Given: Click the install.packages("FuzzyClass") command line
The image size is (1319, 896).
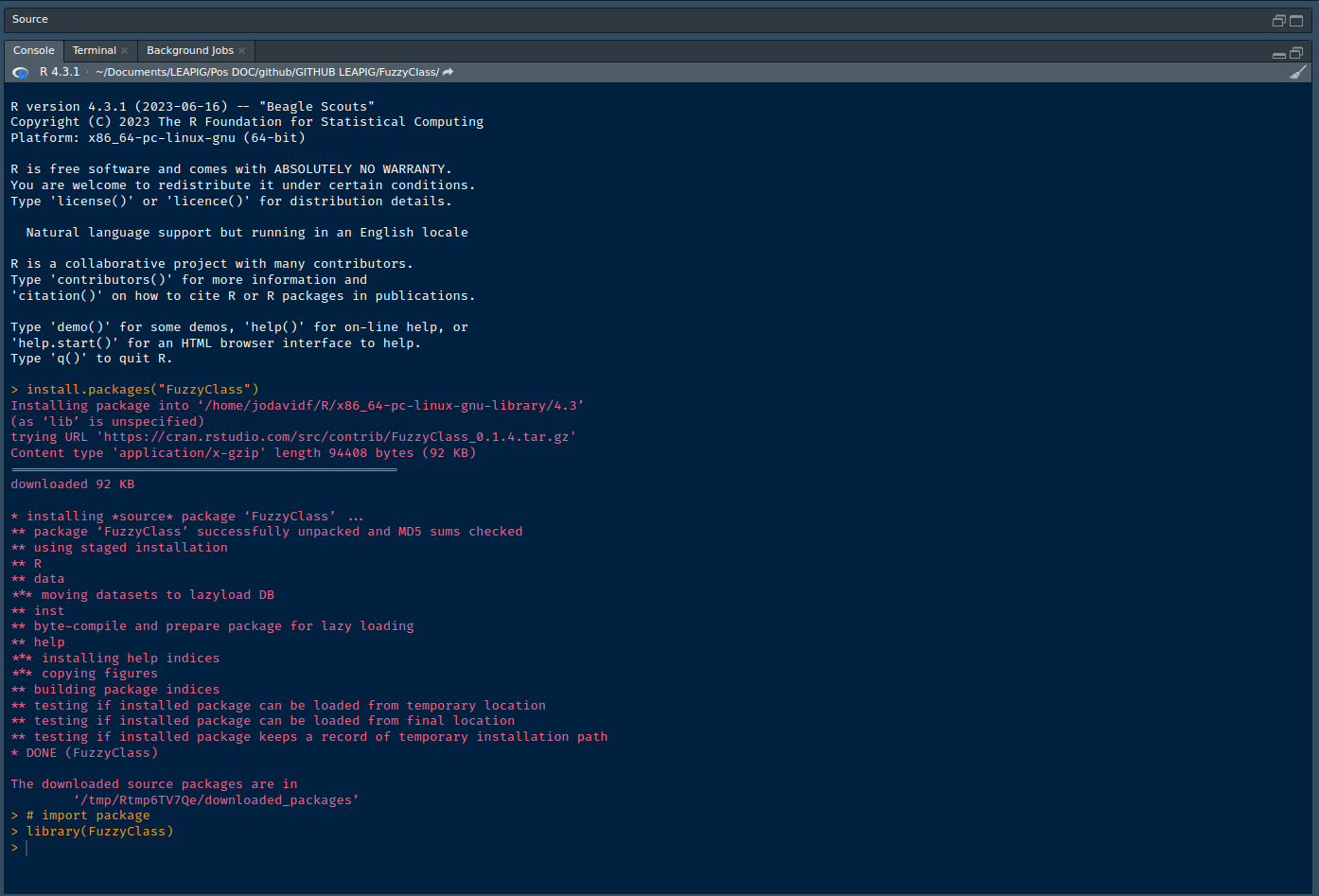Looking at the screenshot, I should 142,390.
